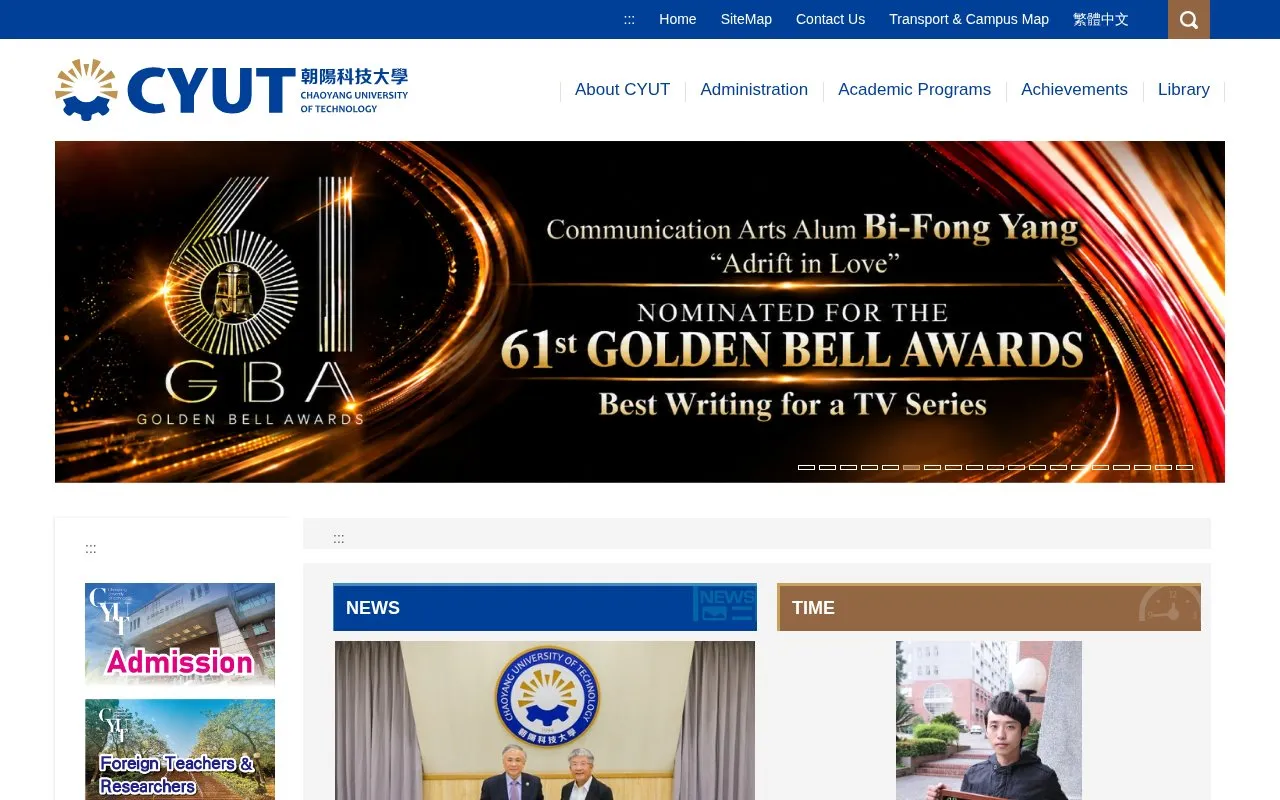Viewport: 1280px width, 800px height.
Task: Click the ::: accesskey above NEWS section
Action: tap(339, 538)
